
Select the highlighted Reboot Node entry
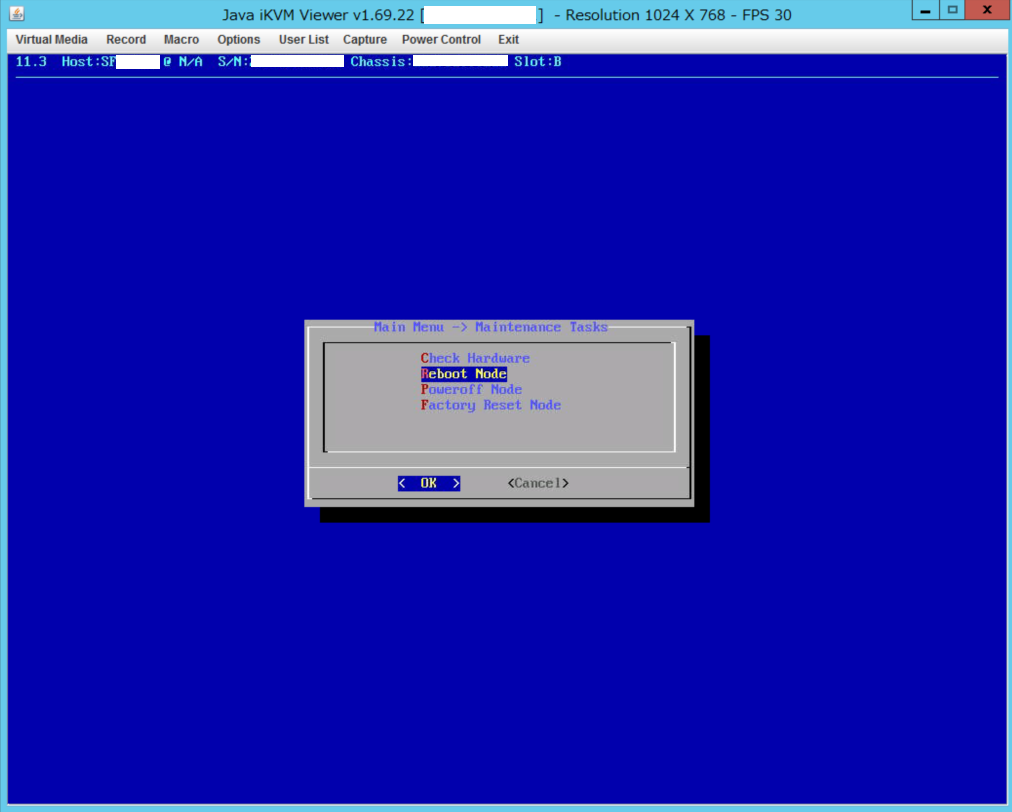(x=464, y=374)
